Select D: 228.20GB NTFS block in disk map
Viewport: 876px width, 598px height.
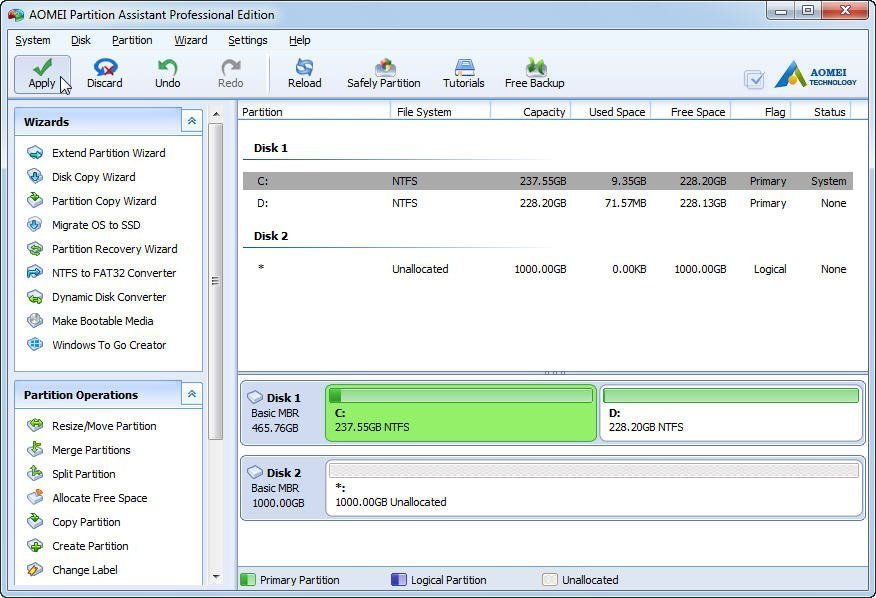coord(731,413)
